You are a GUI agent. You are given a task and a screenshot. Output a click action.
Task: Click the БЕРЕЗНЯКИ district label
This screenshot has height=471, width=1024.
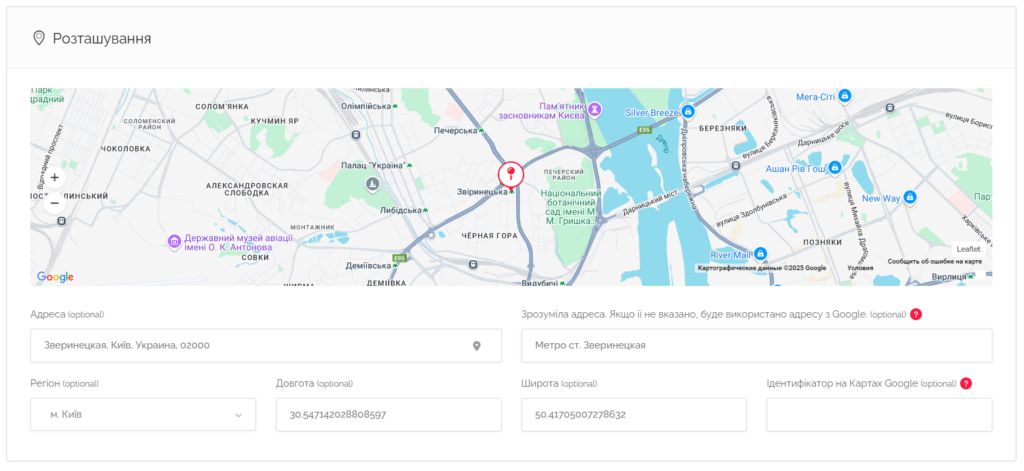(x=723, y=129)
